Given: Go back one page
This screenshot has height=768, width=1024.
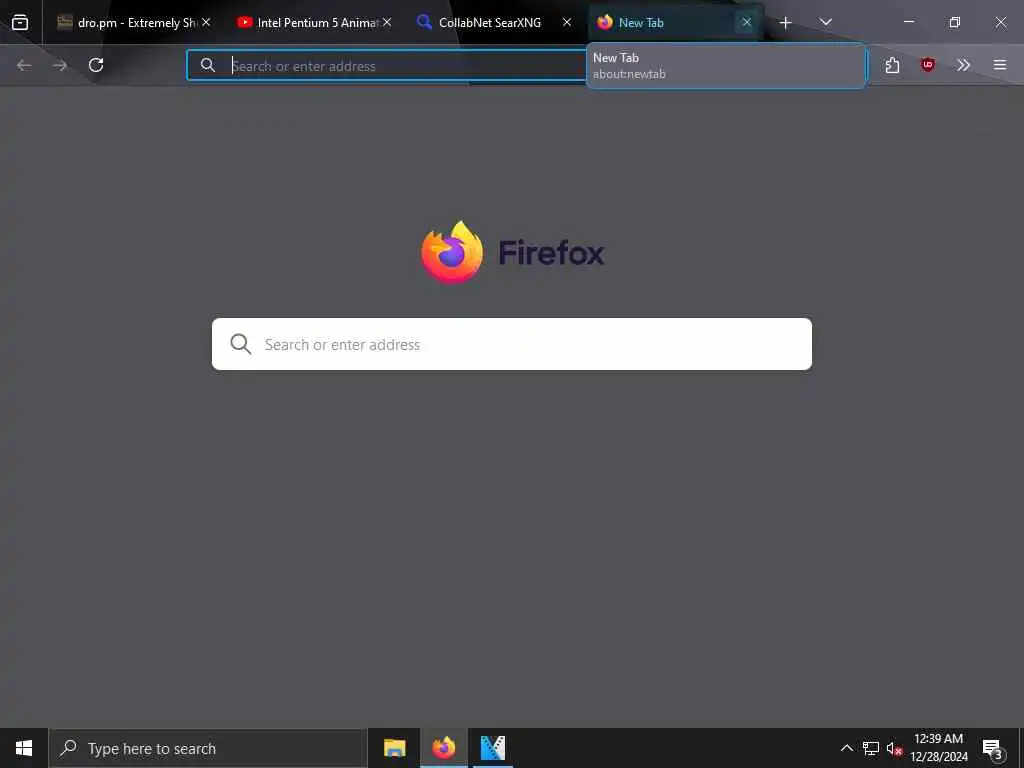Looking at the screenshot, I should [24, 65].
